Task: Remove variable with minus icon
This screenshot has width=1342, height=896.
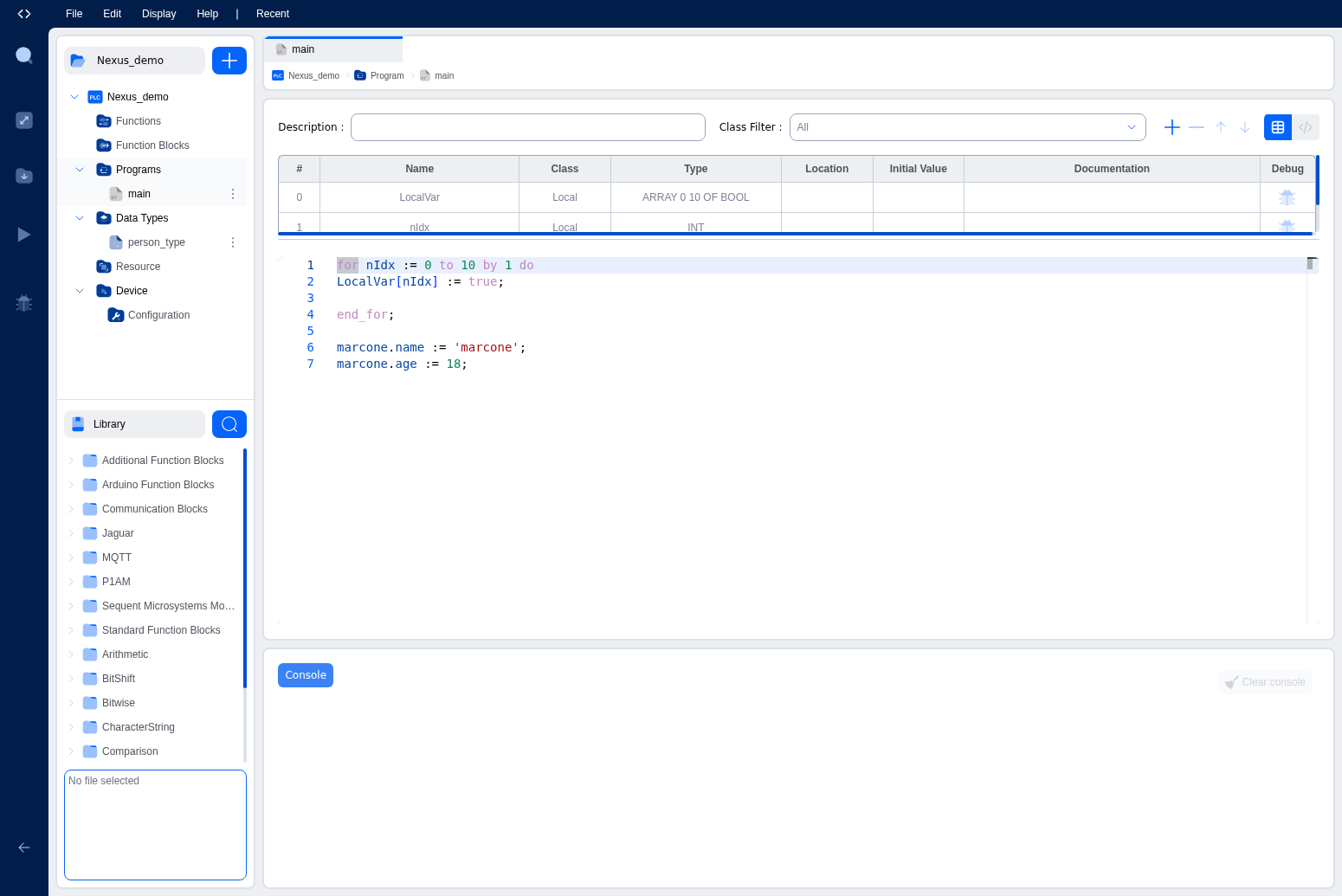Action: [1197, 127]
